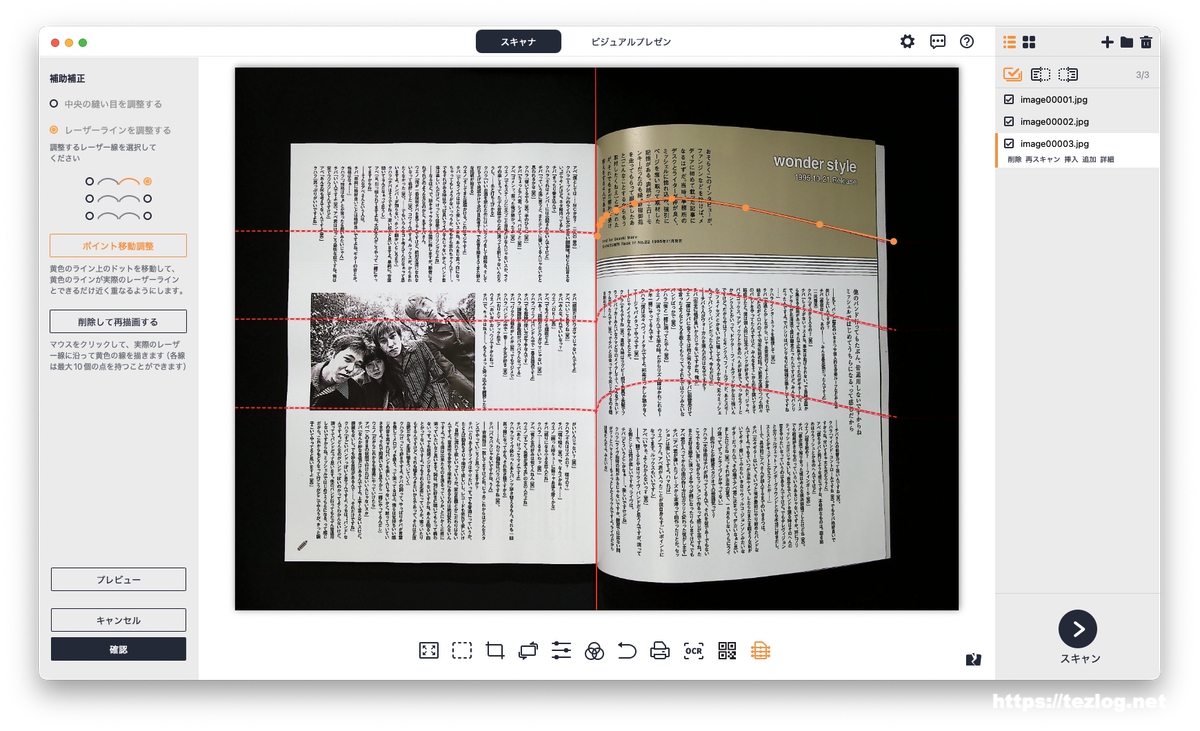Select the crop tool icon
The image size is (1200, 731).
[494, 651]
